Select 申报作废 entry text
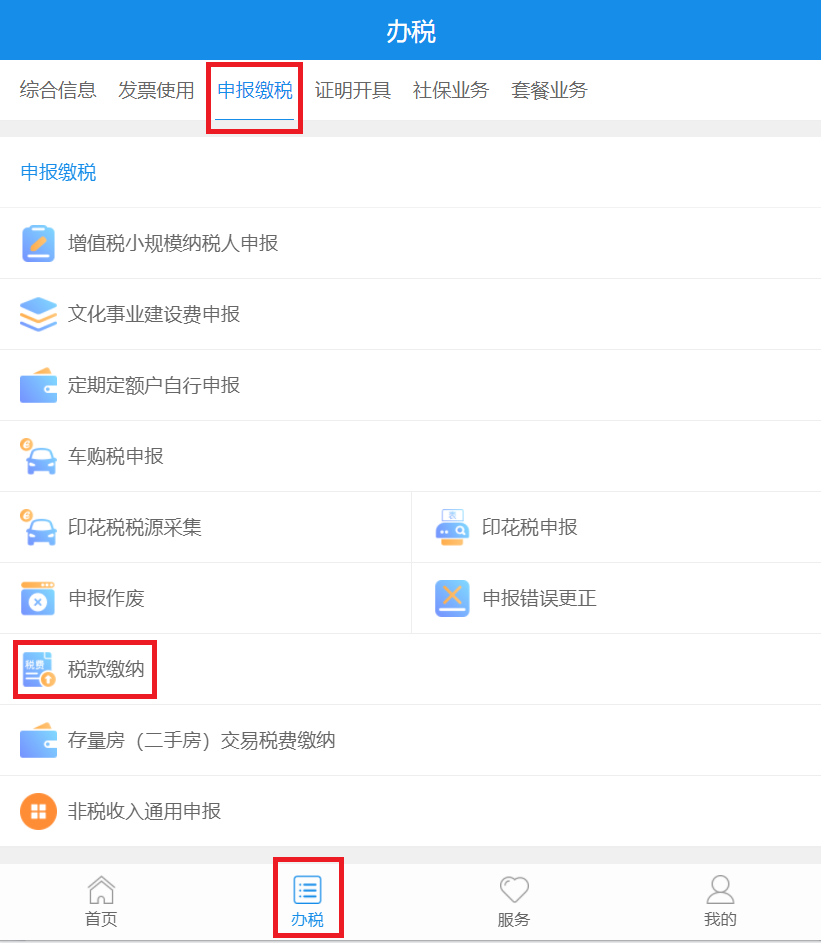 point(106,598)
